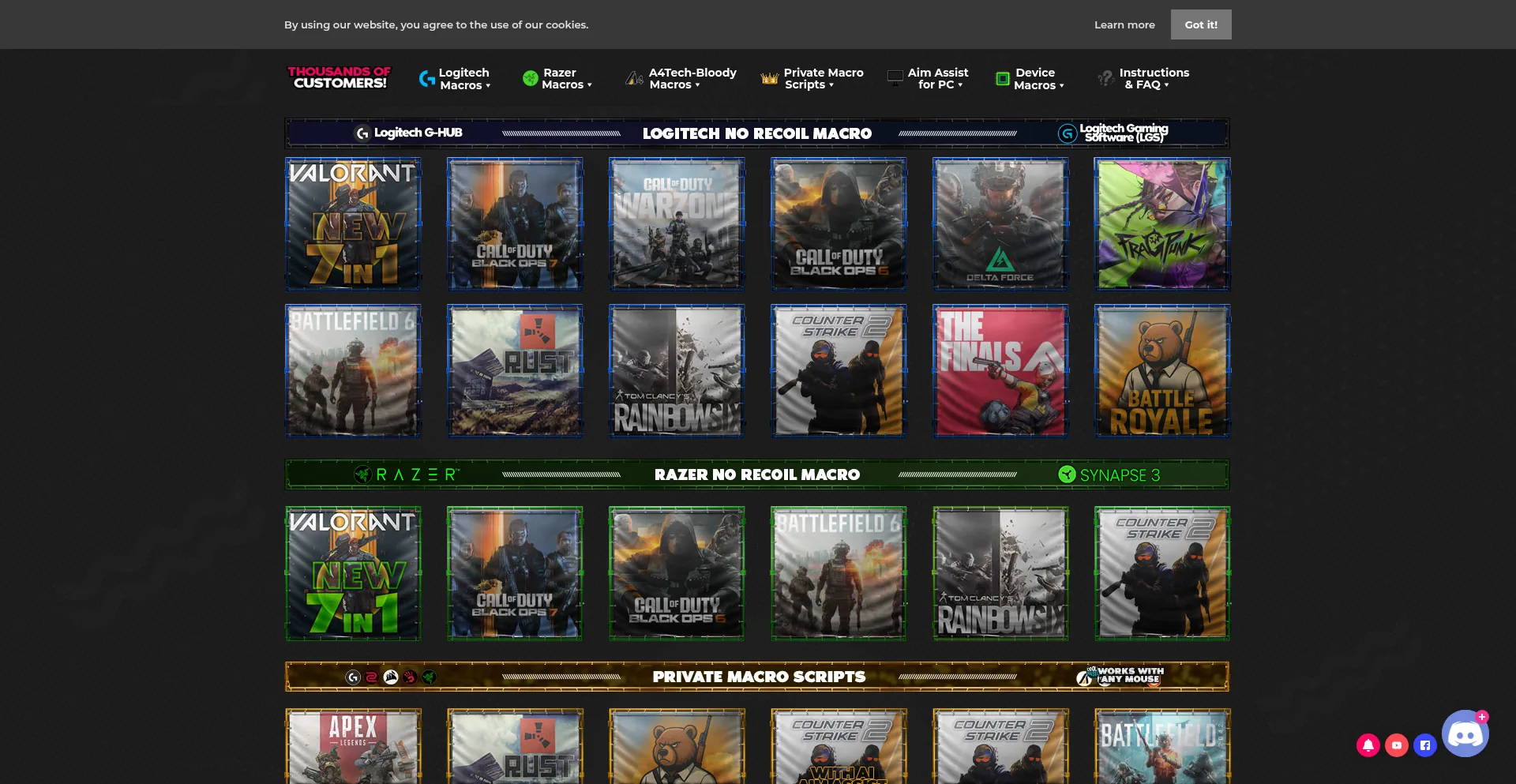Expand the Instructions & FAQ menu
Screen dimensions: 1516x784
click(1143, 78)
